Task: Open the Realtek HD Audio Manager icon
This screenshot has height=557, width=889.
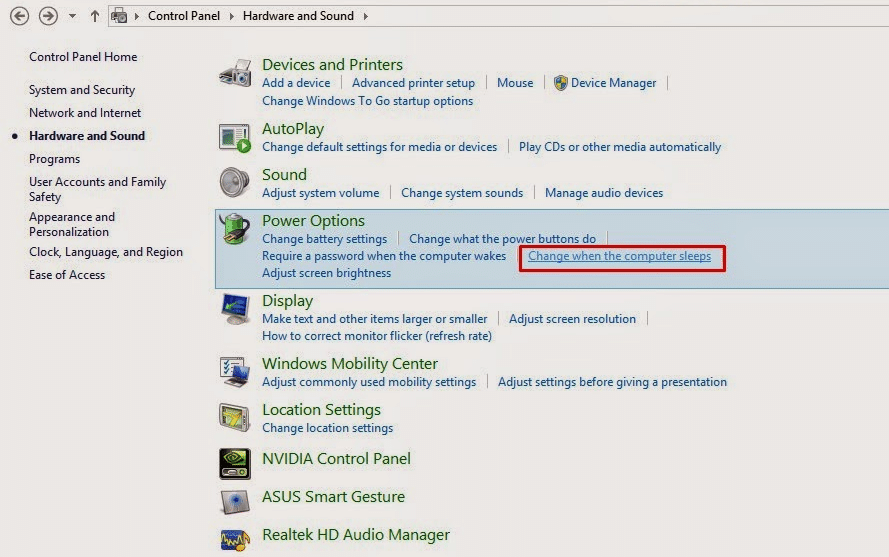Action: tap(235, 538)
